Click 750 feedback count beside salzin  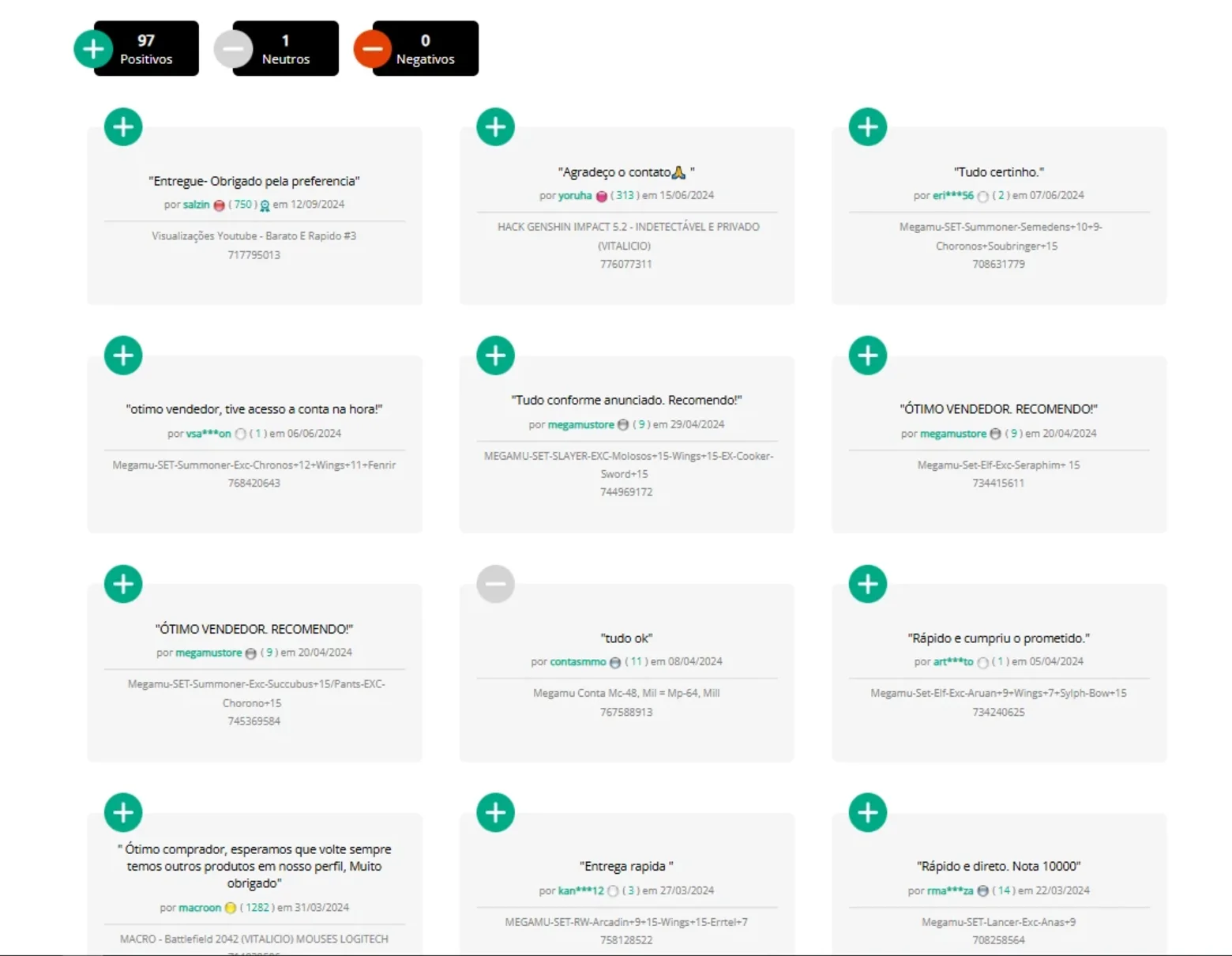[x=242, y=204]
